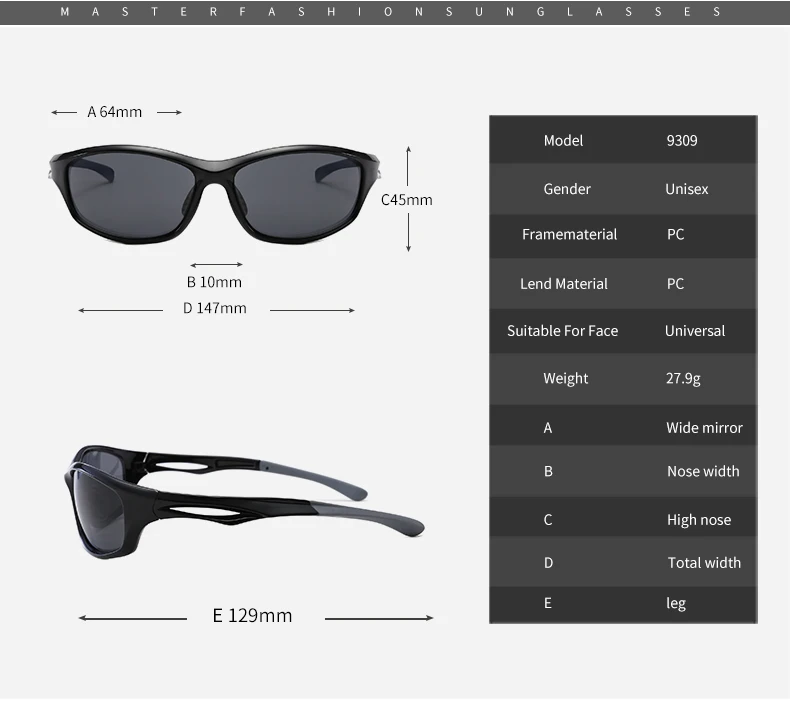Click the Wide mirror description
The image size is (790, 707).
704,428
